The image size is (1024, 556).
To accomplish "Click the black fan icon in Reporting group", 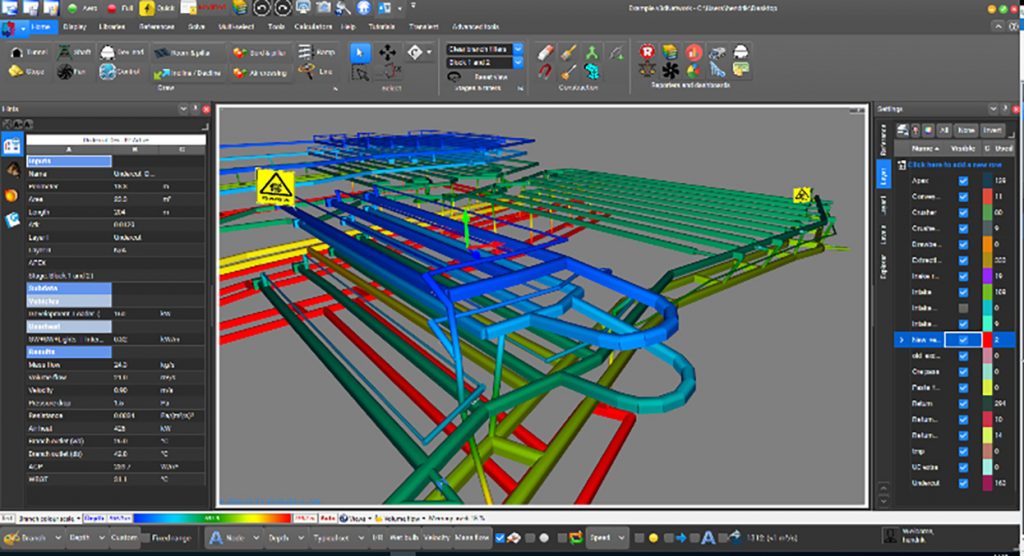I will pyautogui.click(x=671, y=71).
